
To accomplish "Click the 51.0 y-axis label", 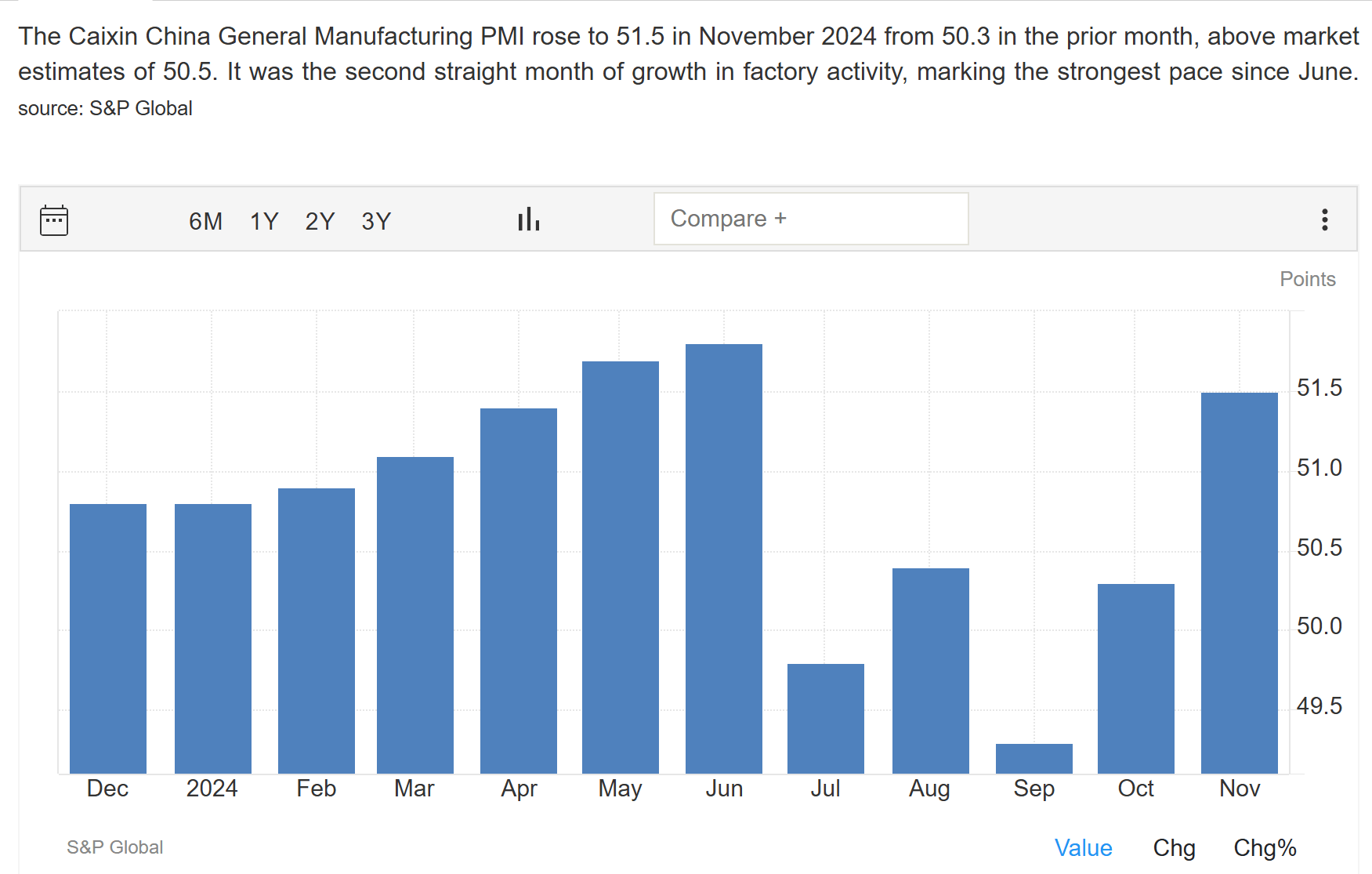I will click(x=1320, y=468).
